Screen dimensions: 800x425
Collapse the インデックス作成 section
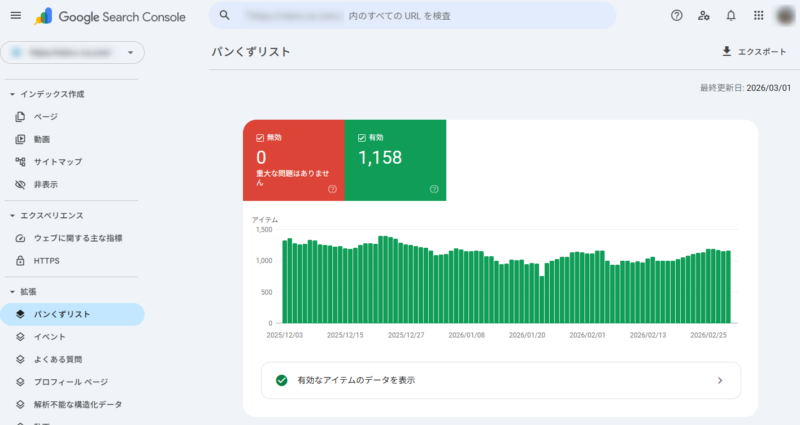[x=12, y=94]
